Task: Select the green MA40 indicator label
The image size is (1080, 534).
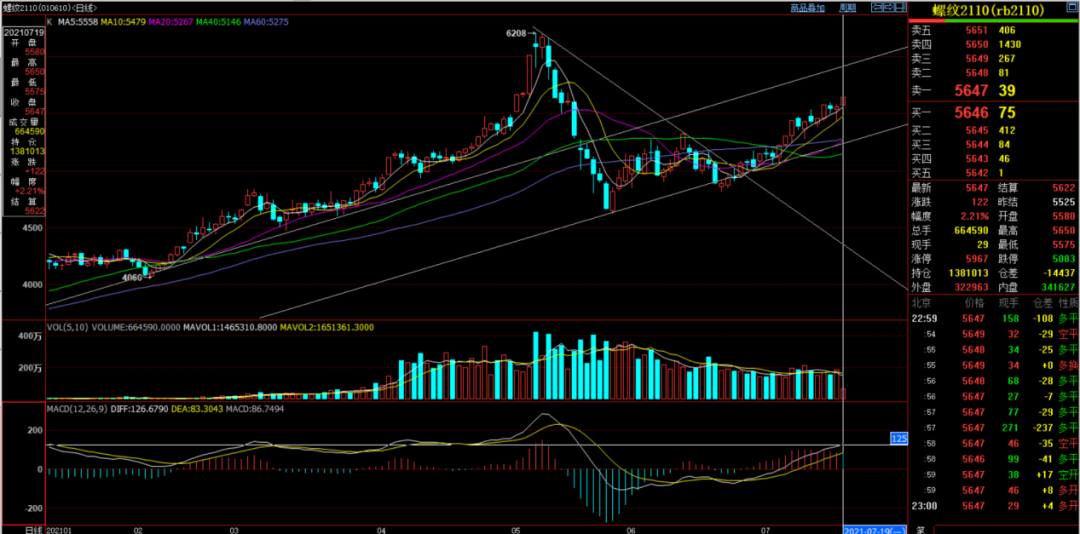Action: click(218, 21)
